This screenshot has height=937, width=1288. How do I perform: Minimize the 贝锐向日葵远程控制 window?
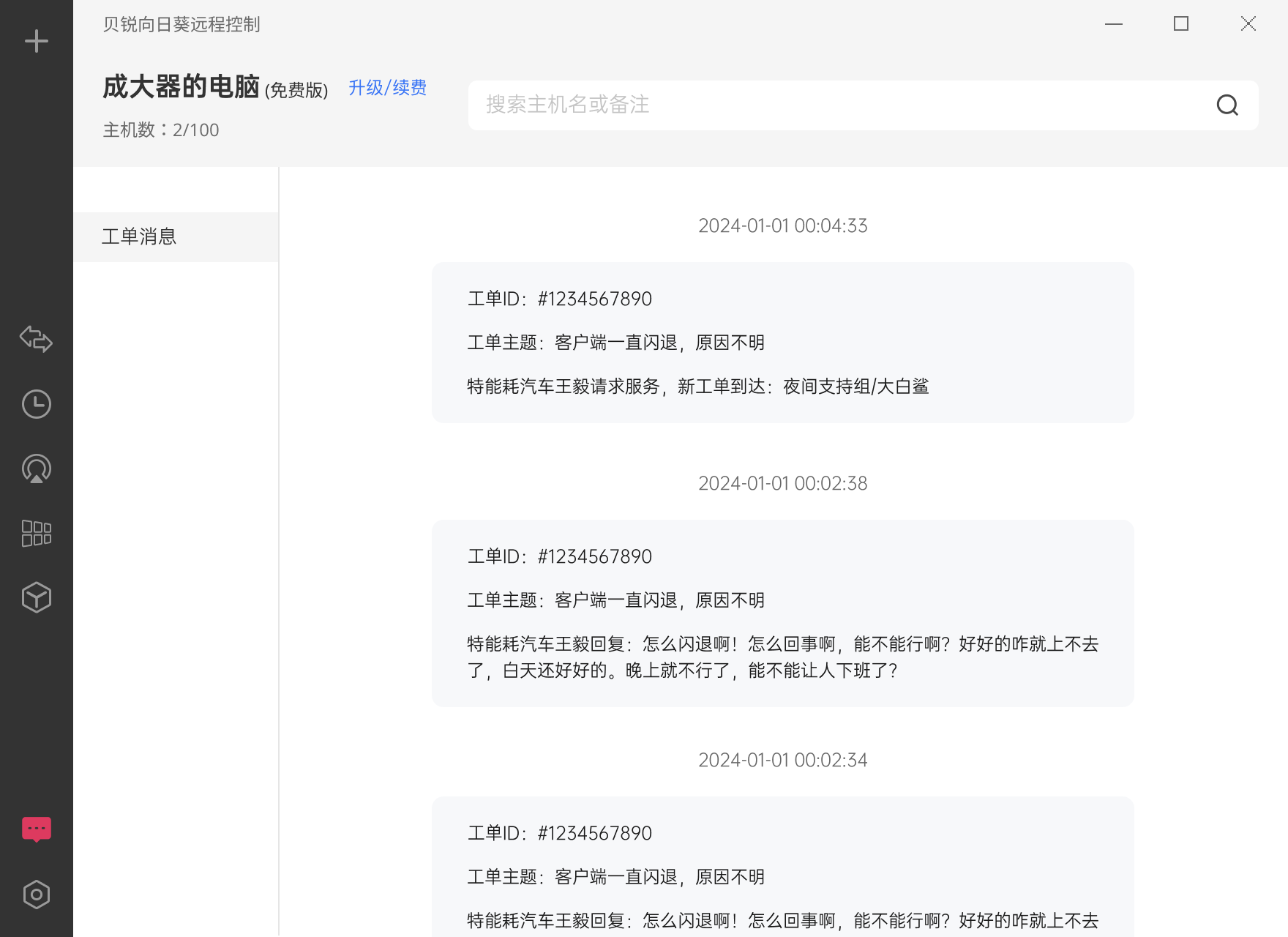tap(1114, 24)
